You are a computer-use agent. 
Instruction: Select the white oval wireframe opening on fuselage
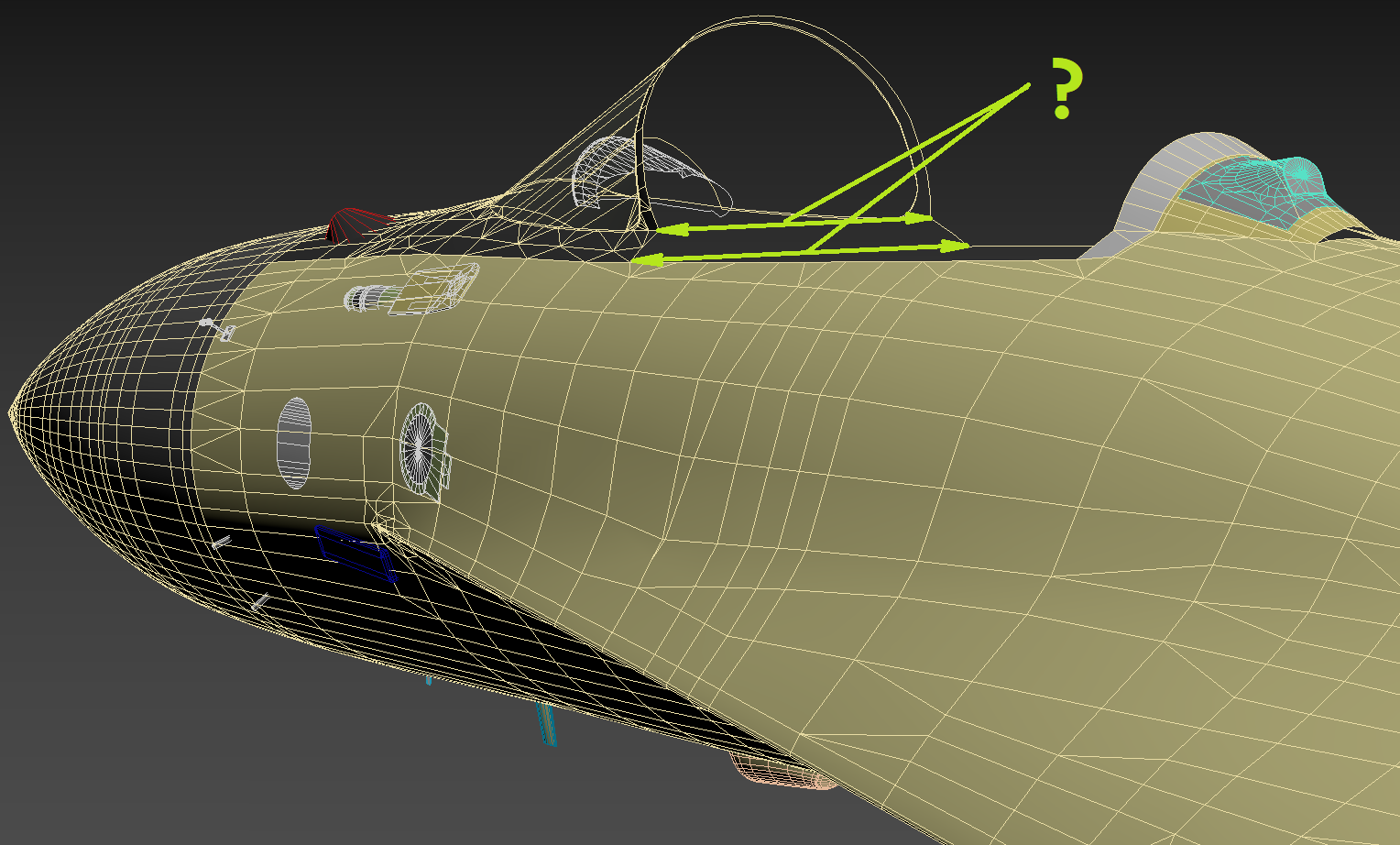[294, 443]
